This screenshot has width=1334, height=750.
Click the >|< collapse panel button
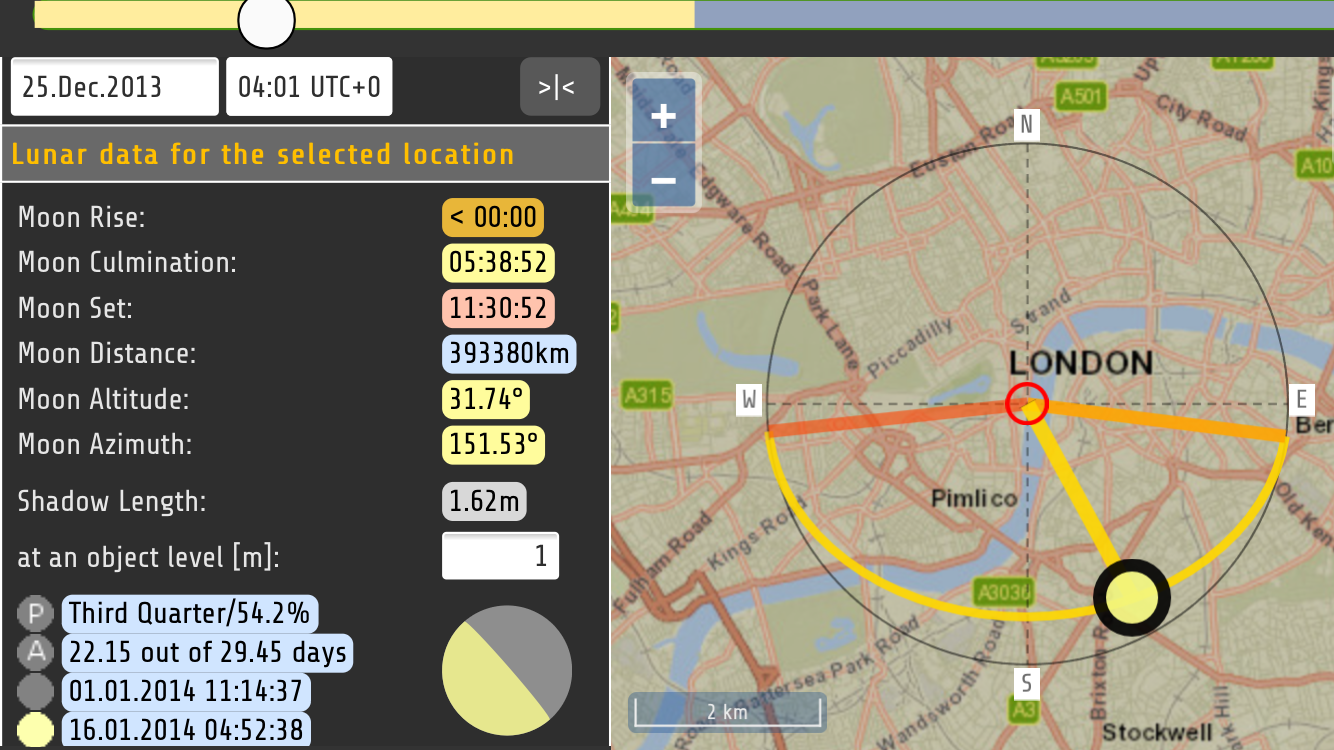tap(560, 87)
